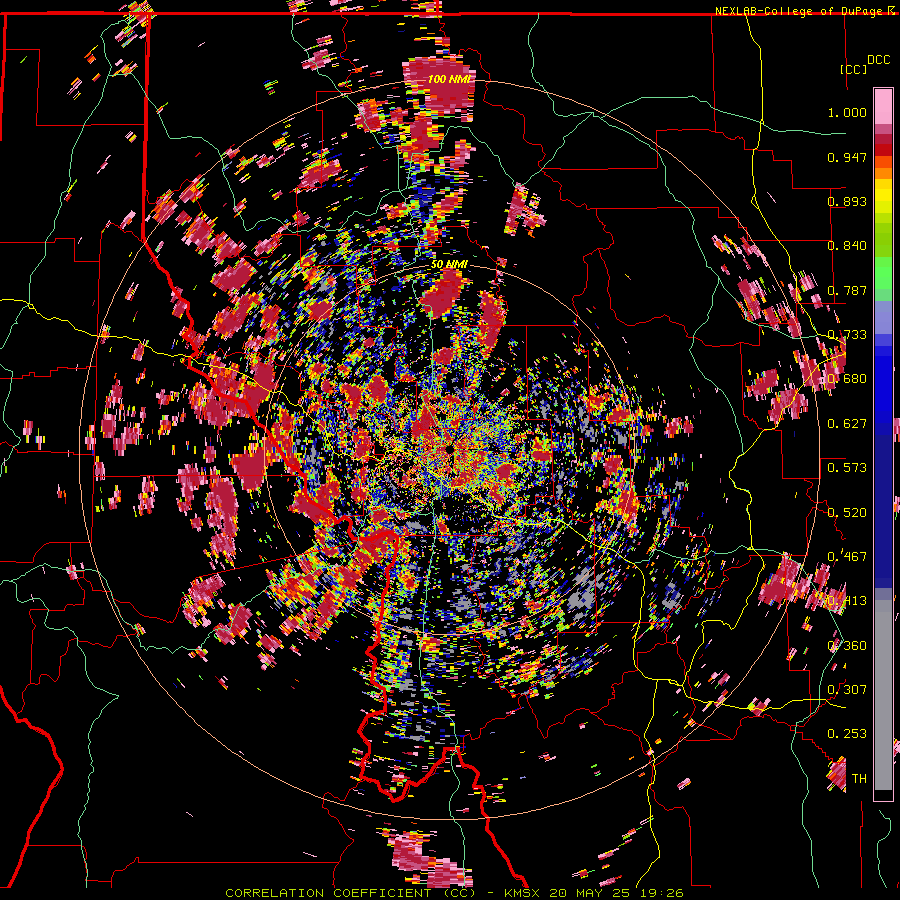Click the gray lower band of color scale
This screenshot has height=900, width=900.
click(883, 695)
